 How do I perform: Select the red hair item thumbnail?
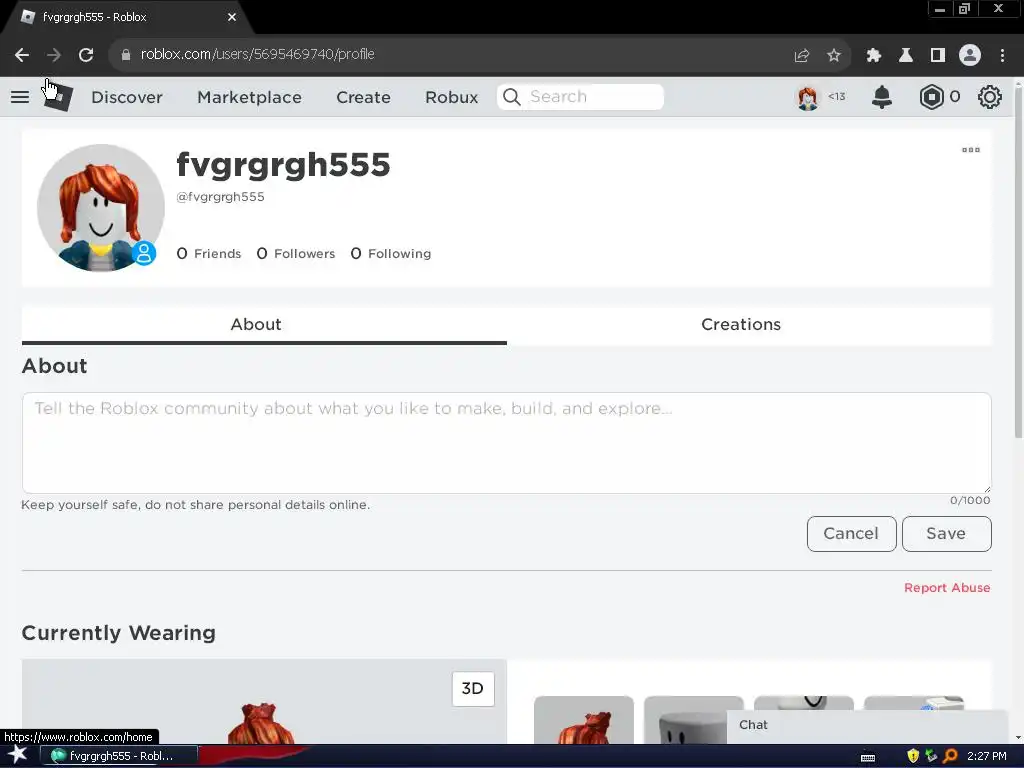[584, 720]
